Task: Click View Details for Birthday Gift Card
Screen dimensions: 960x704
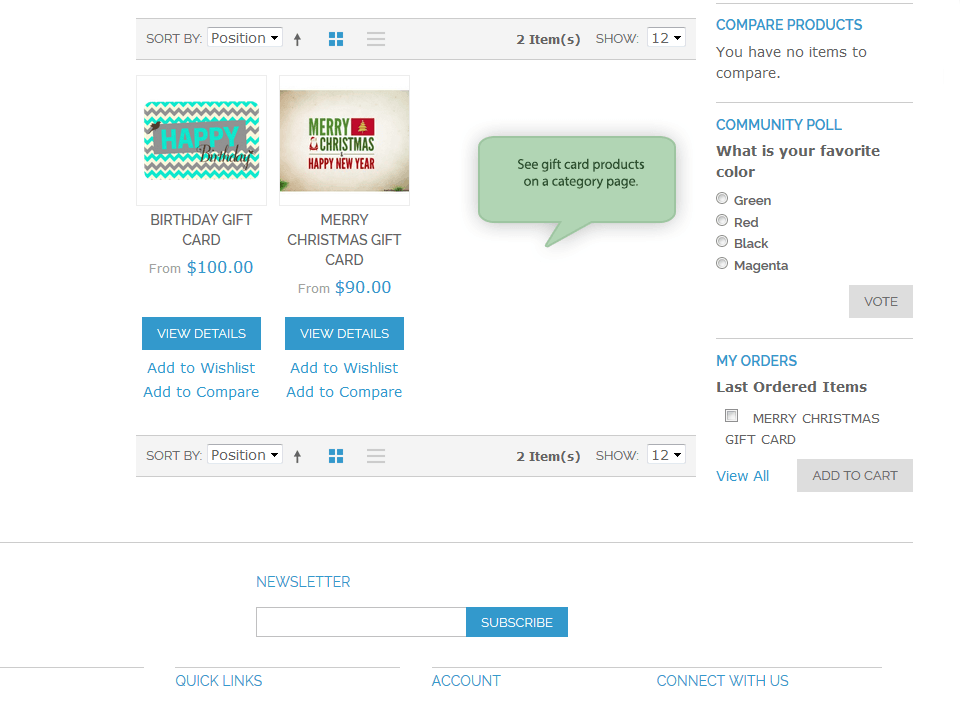Action: coord(201,333)
